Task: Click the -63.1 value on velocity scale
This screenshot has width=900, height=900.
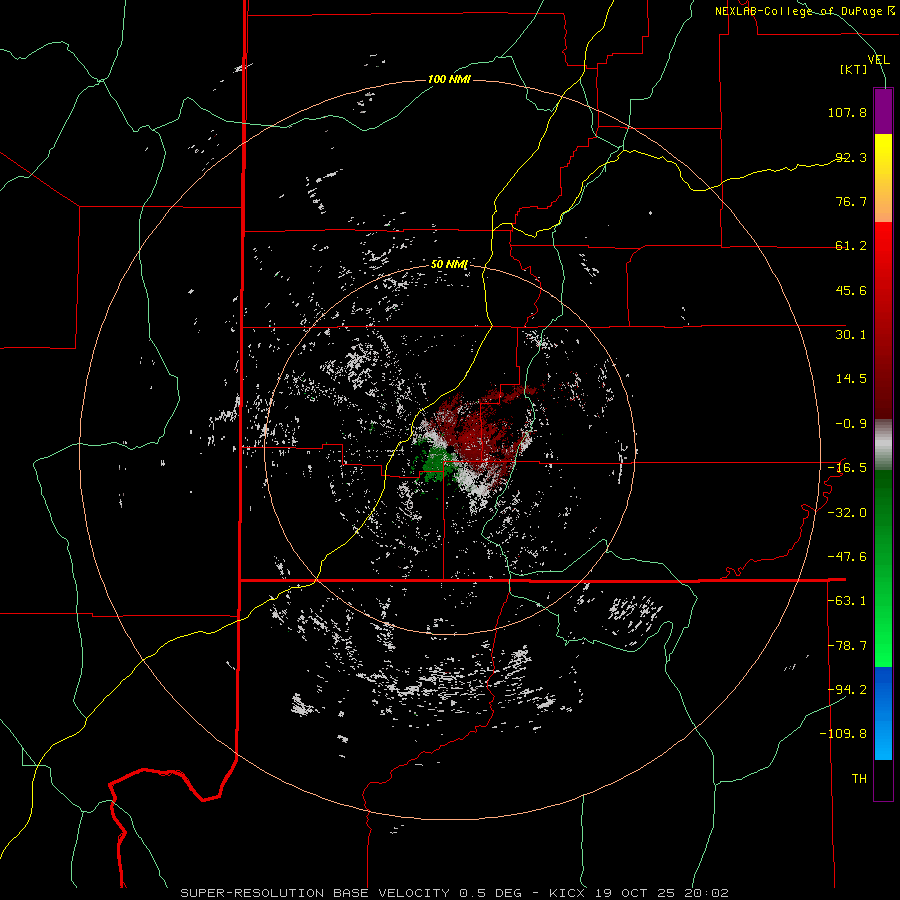Action: [847, 601]
